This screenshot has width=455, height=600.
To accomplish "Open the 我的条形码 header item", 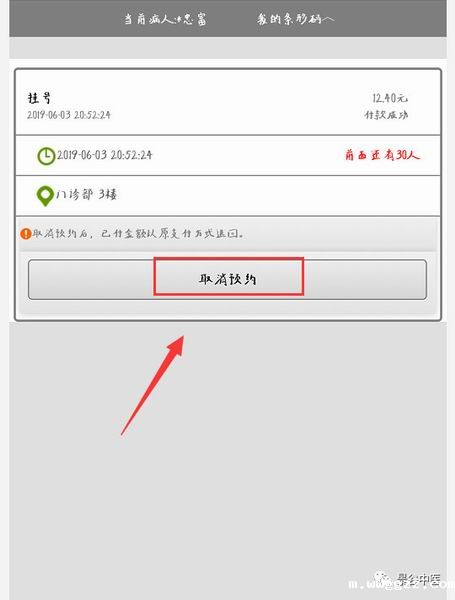I will pyautogui.click(x=295, y=19).
